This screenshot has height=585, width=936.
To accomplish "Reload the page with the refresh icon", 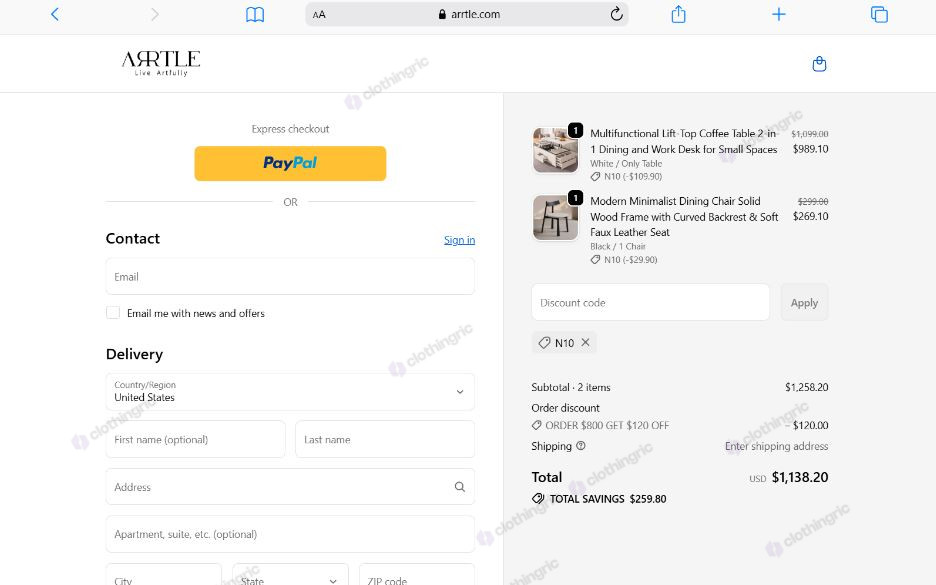I will click(617, 14).
